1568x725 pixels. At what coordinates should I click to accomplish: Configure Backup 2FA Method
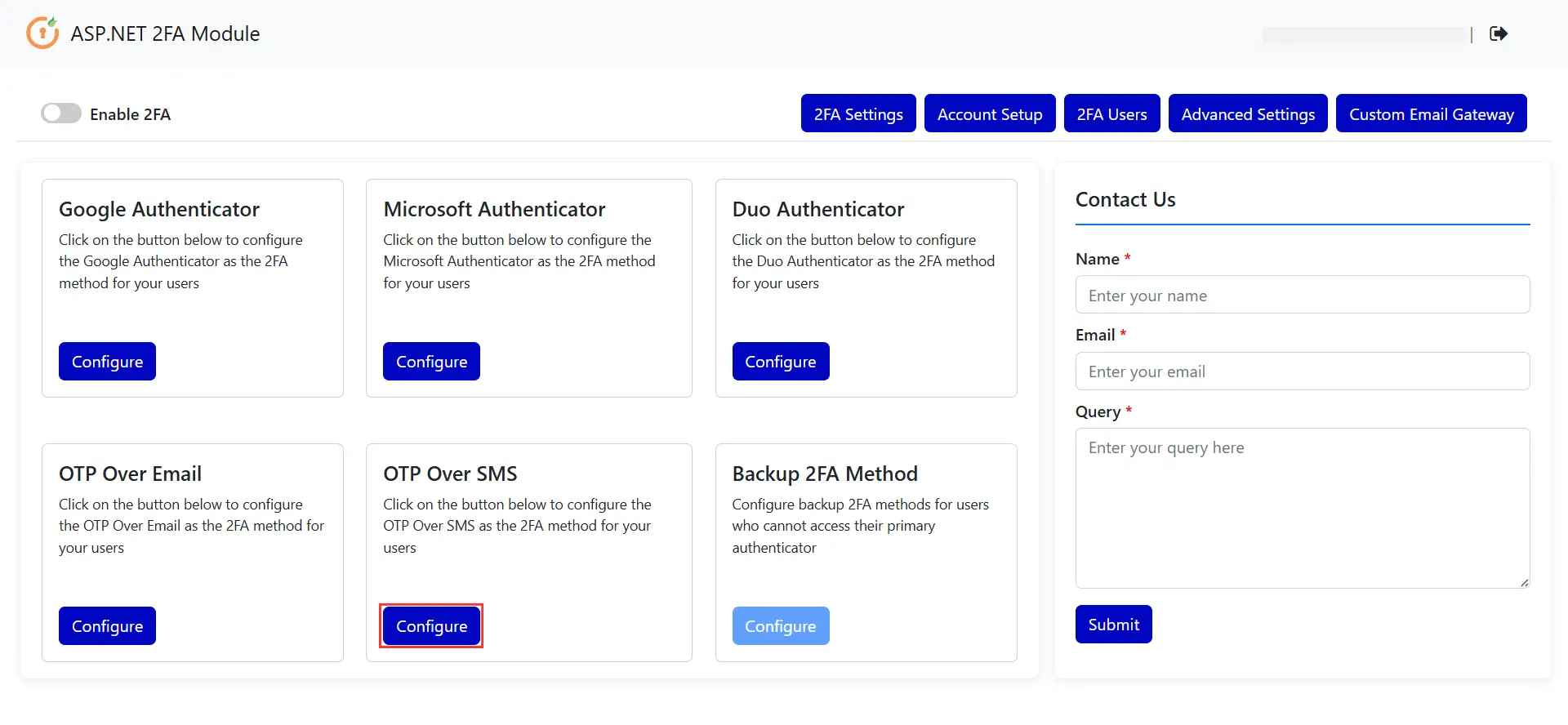point(781,626)
